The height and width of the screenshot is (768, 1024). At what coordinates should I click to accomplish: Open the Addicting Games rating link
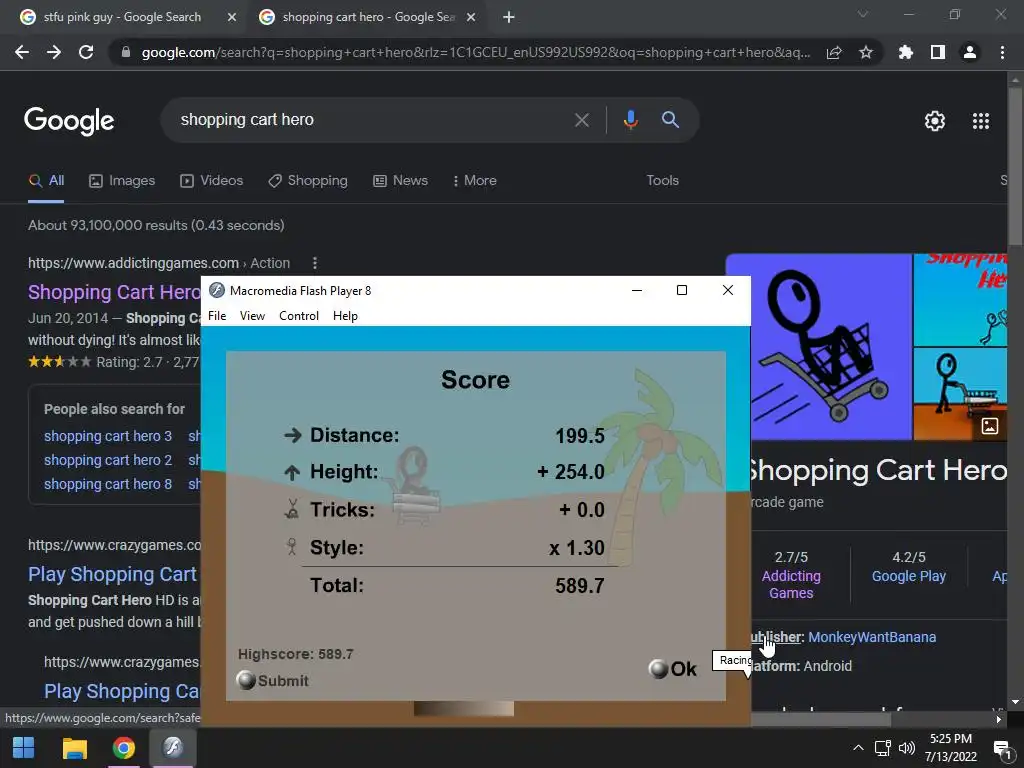[791, 584]
